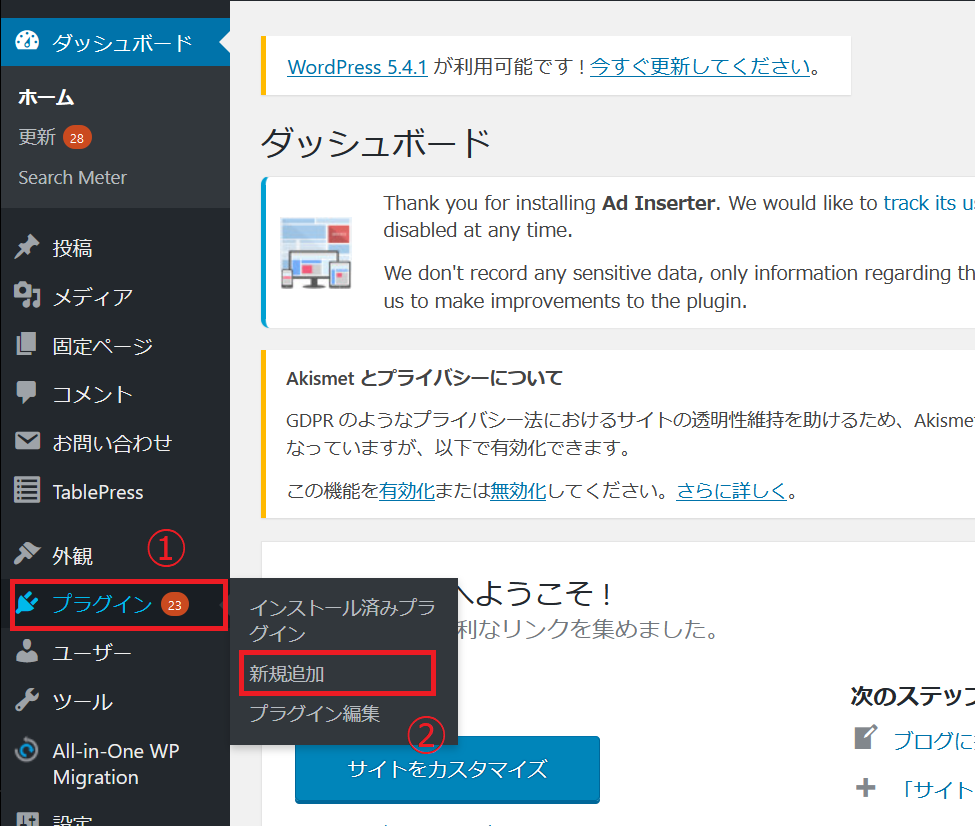
Task: Click the Pages icon beside 固定ページ
Action: click(x=27, y=346)
